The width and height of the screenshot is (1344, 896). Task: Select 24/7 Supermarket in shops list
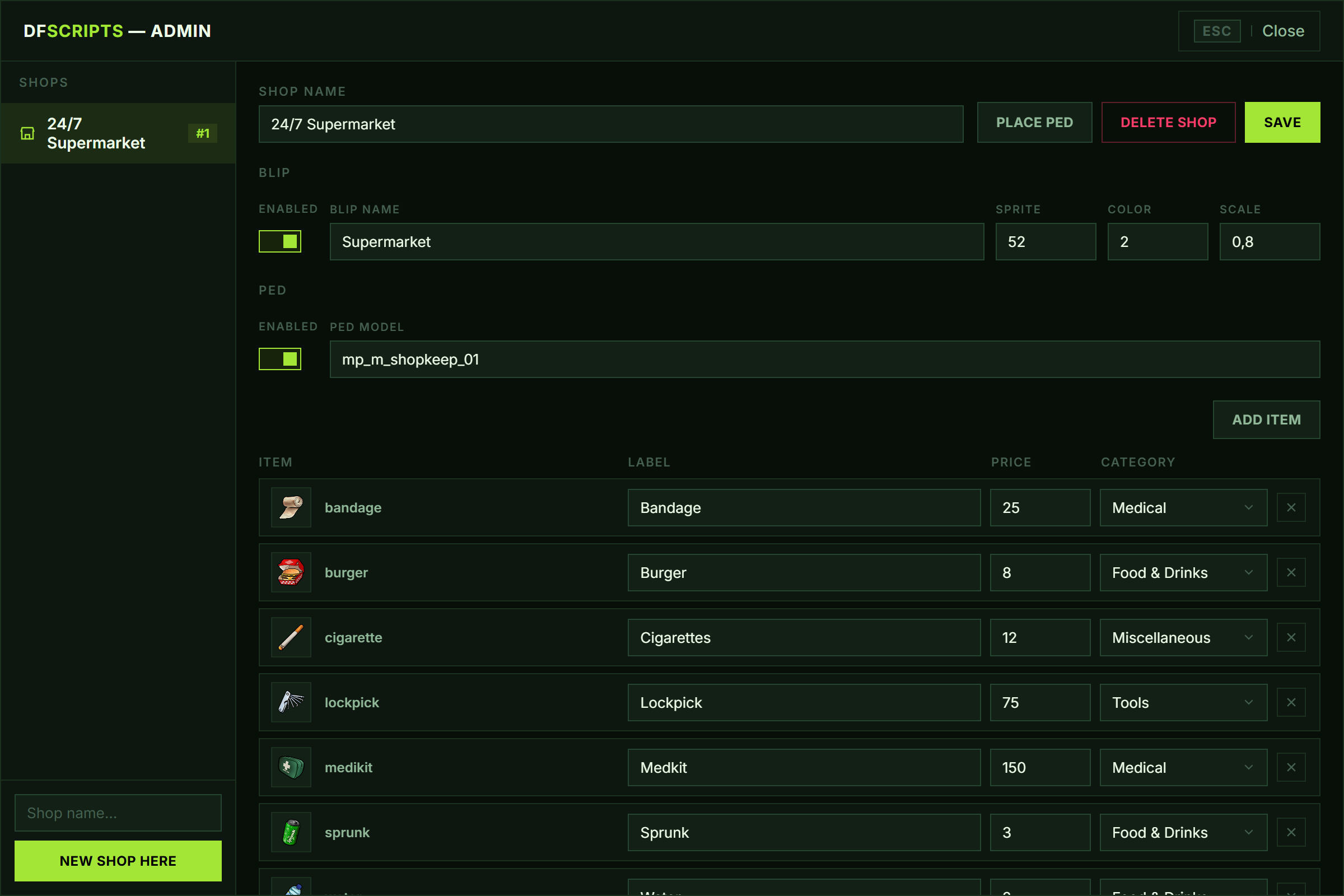[x=118, y=133]
